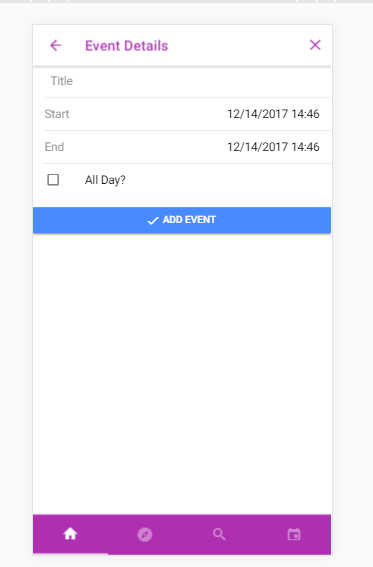Image resolution: width=373 pixels, height=567 pixels.
Task: Click the checkmark icon in Add Event
Action: tap(153, 221)
